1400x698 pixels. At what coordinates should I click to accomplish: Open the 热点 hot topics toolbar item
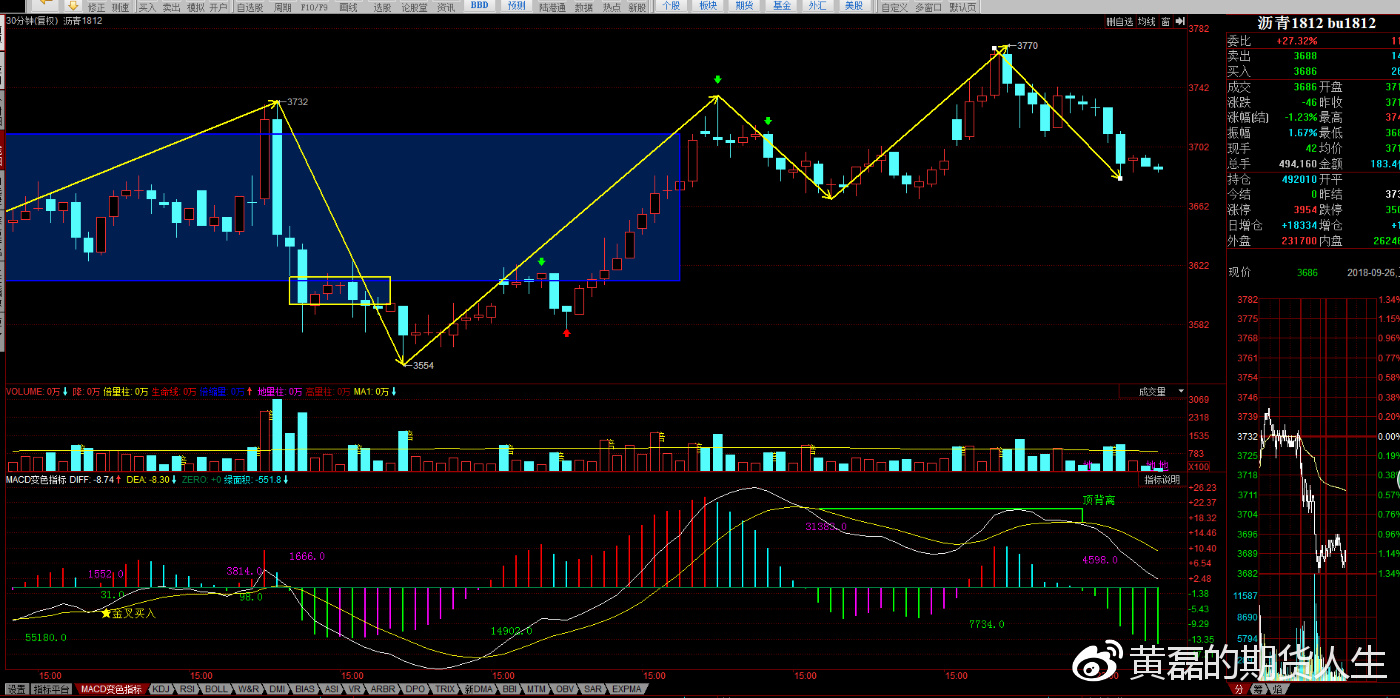coord(611,6)
